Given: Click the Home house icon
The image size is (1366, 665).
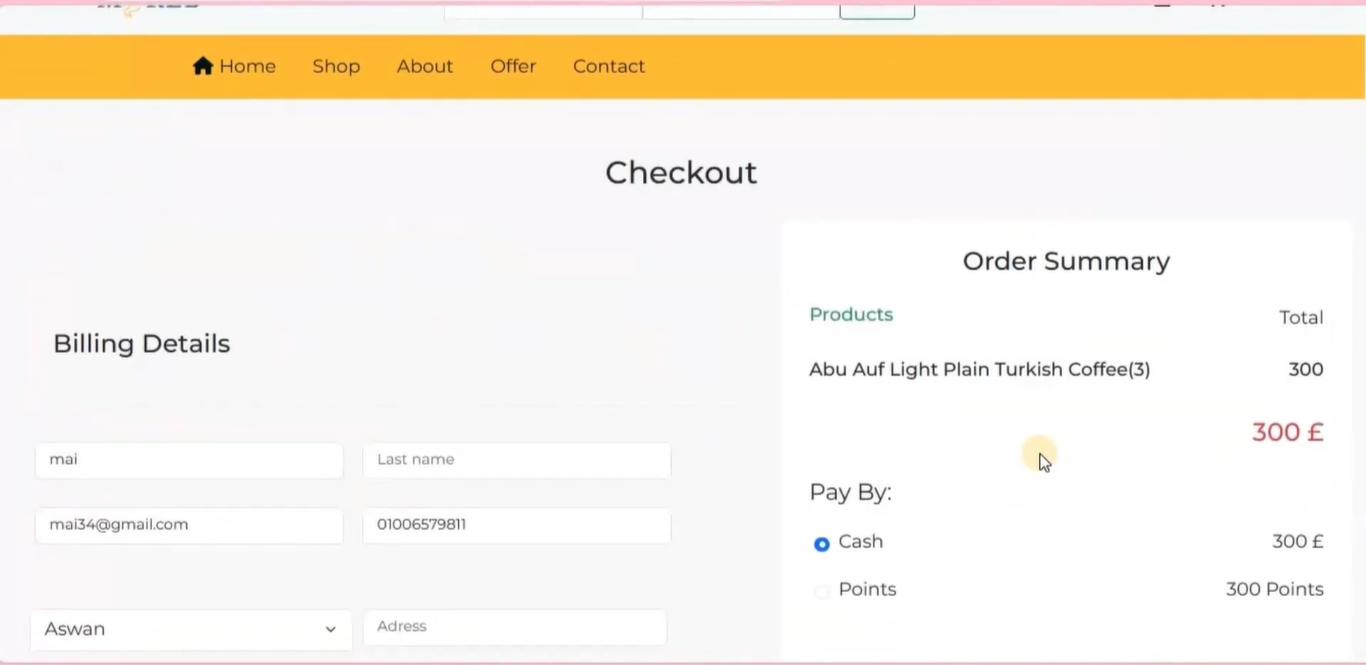Looking at the screenshot, I should [x=203, y=66].
